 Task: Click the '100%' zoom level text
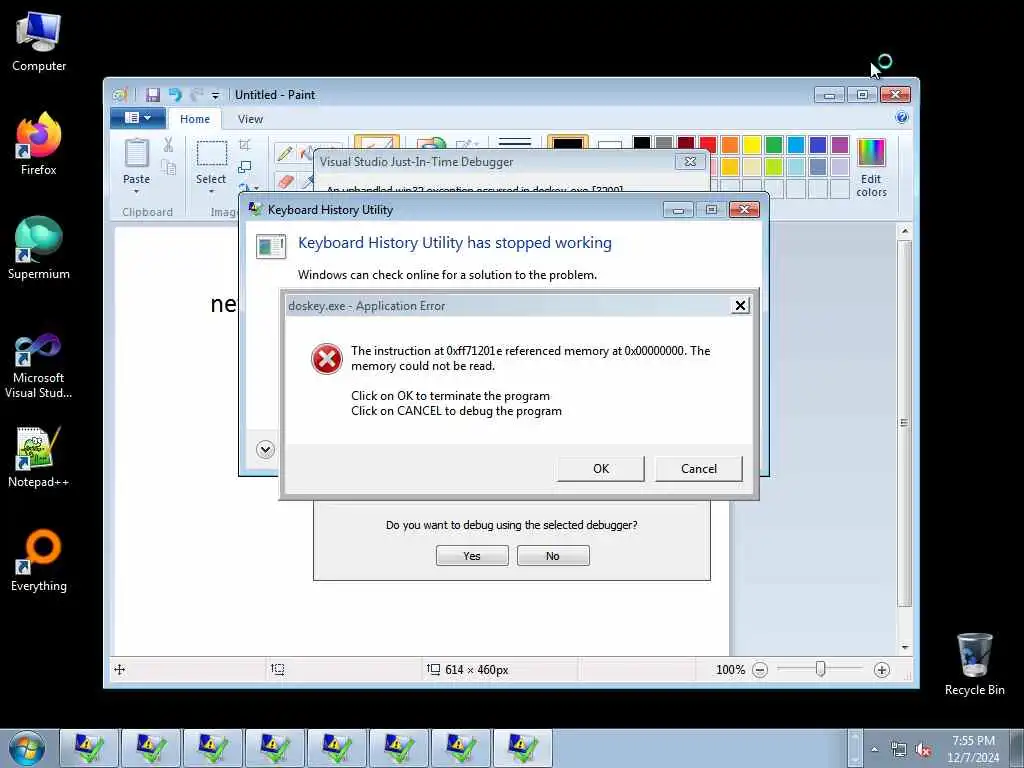pos(730,670)
